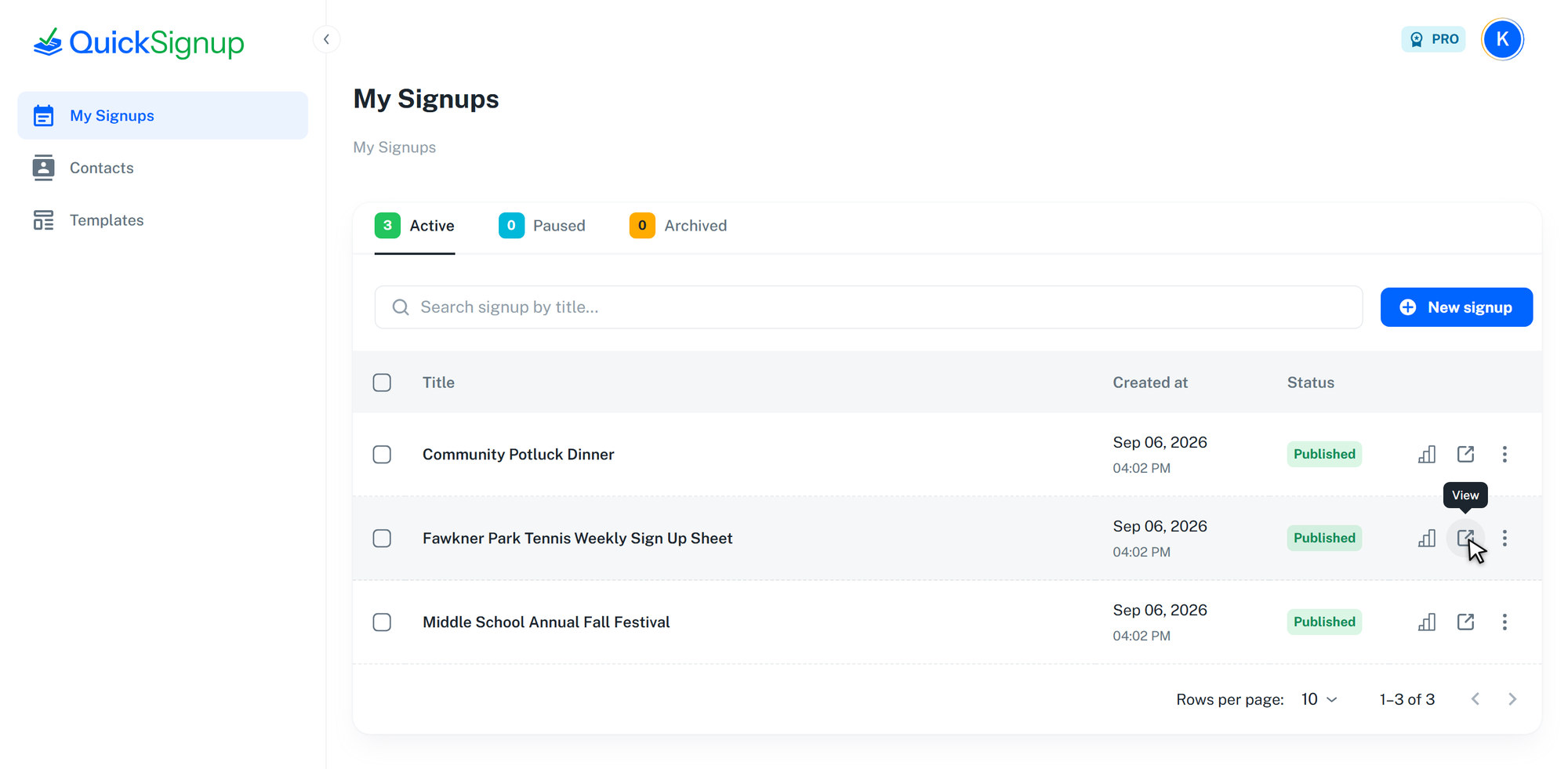This screenshot has width=1568, height=769.
Task: Open statistics for Community Potluck Dinner
Action: tap(1427, 455)
